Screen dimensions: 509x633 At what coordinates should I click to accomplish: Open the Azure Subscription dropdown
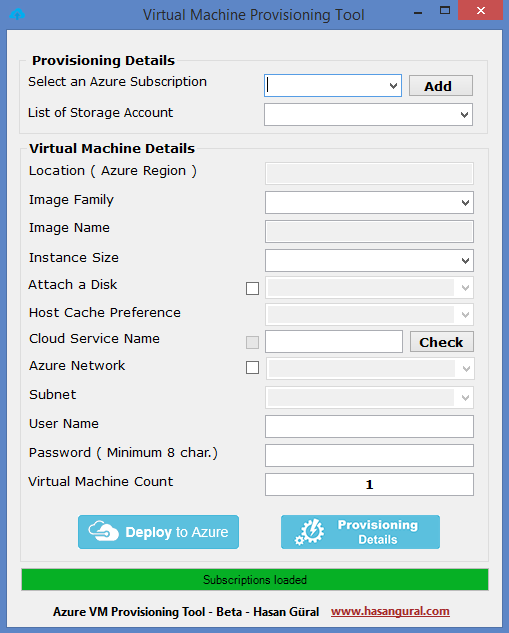(333, 85)
